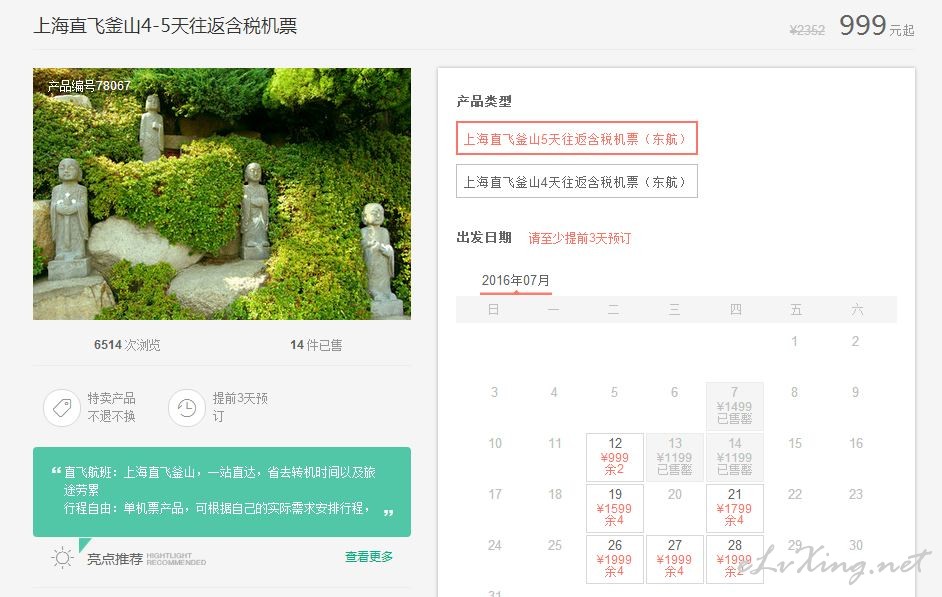The height and width of the screenshot is (597, 942).
Task: Choose departure date 19 at ¥1599
Action: 615,508
